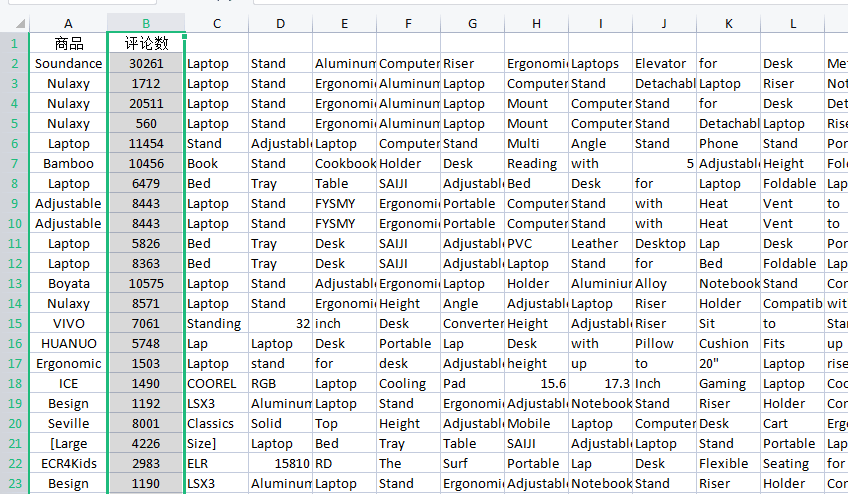This screenshot has width=848, height=494.
Task: Click cell with value 1190
Action: (146, 484)
